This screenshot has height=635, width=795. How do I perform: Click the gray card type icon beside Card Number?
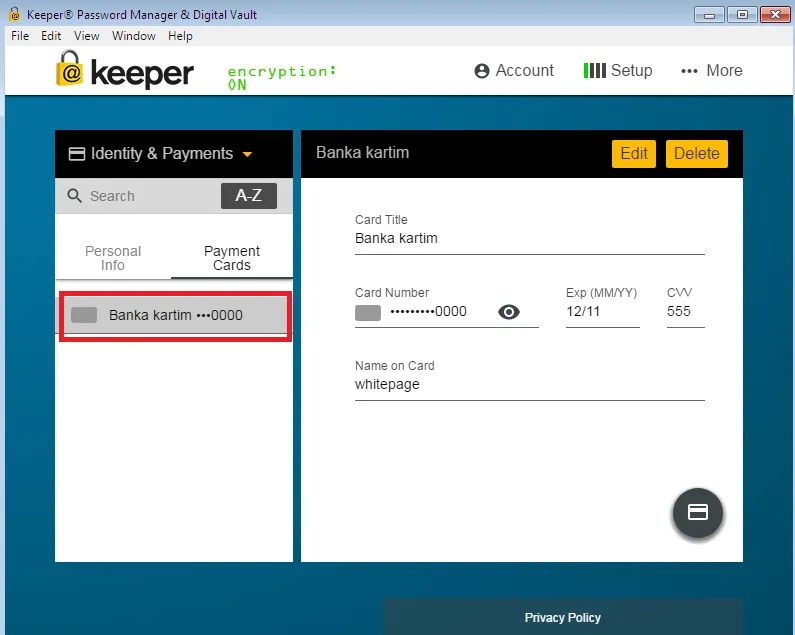368,312
